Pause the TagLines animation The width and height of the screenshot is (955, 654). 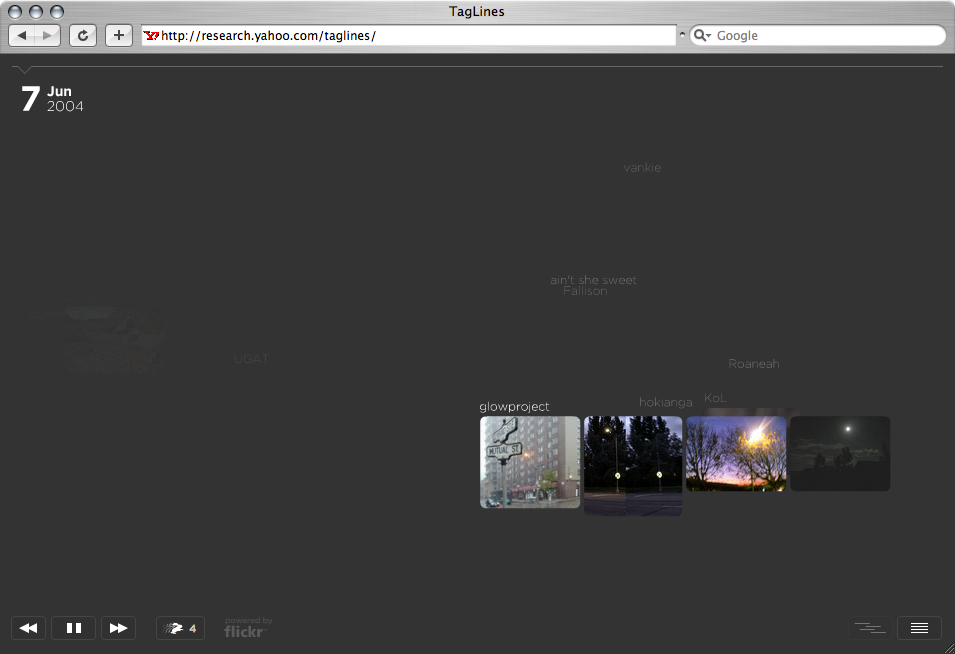click(73, 628)
